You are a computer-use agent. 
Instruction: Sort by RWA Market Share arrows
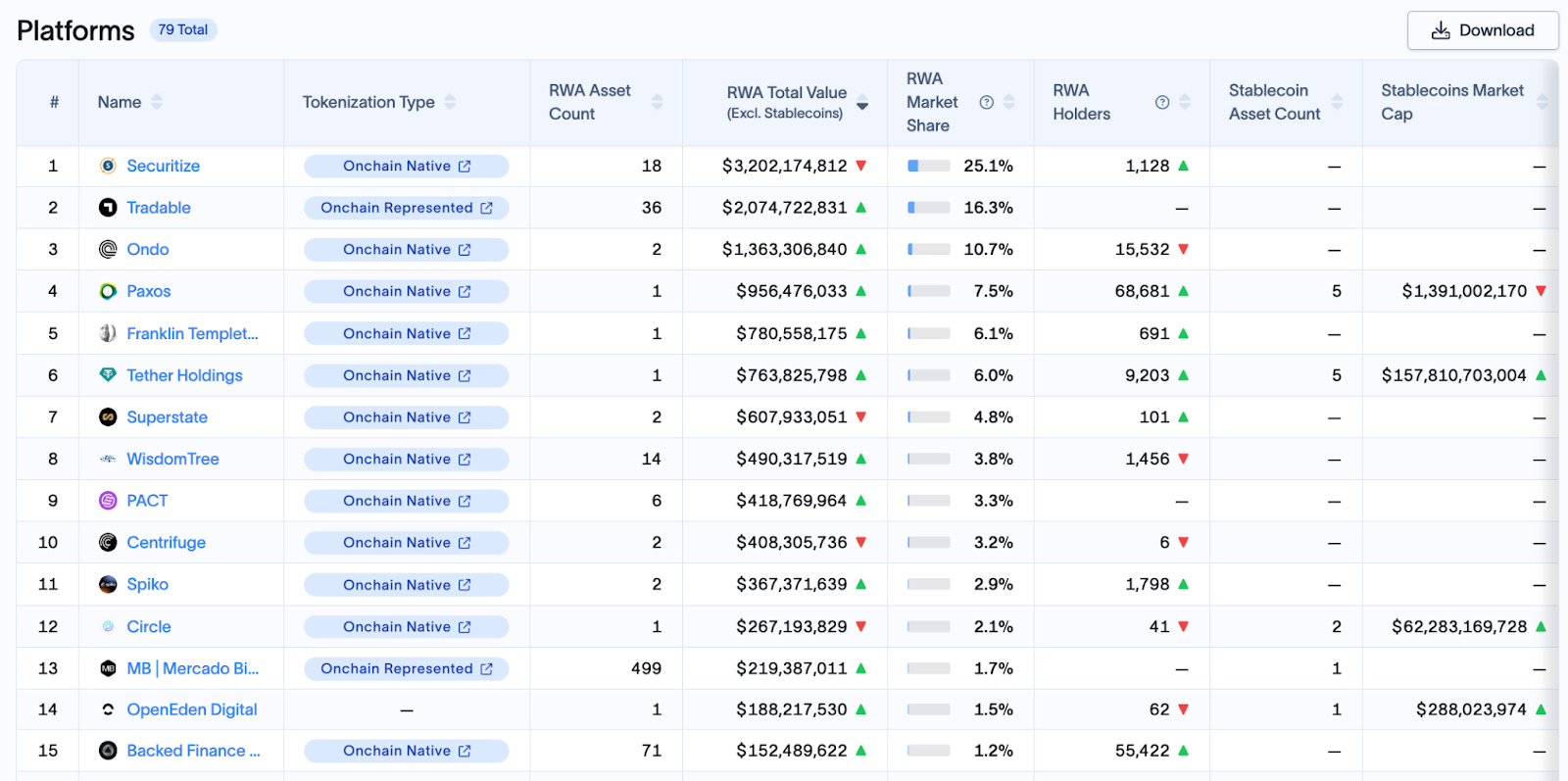pyautogui.click(x=1009, y=102)
